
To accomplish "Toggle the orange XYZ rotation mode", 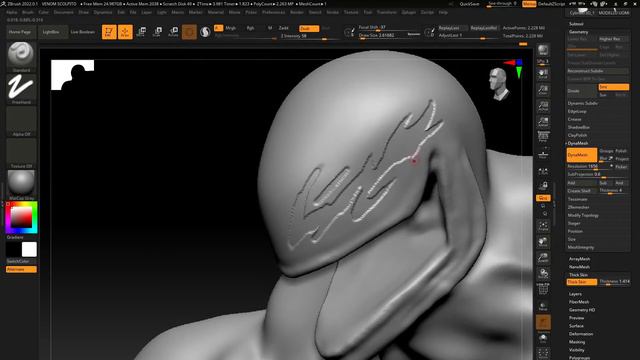I will click(x=543, y=198).
